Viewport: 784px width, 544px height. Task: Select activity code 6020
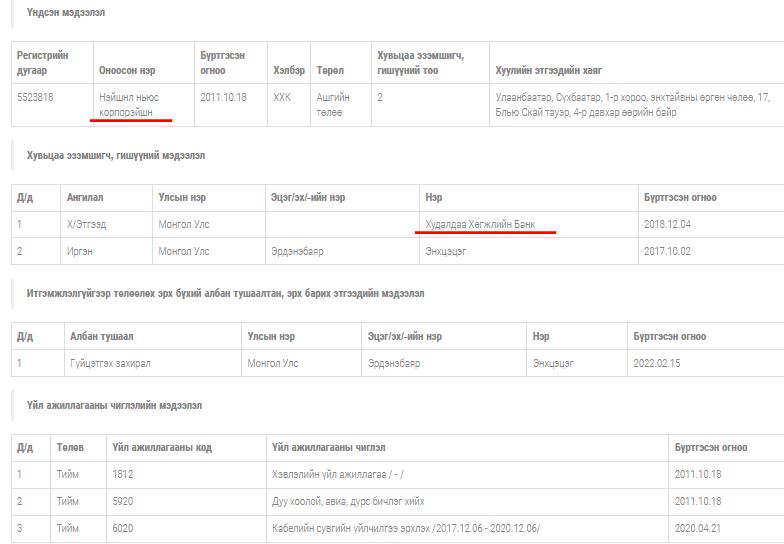tap(123, 528)
